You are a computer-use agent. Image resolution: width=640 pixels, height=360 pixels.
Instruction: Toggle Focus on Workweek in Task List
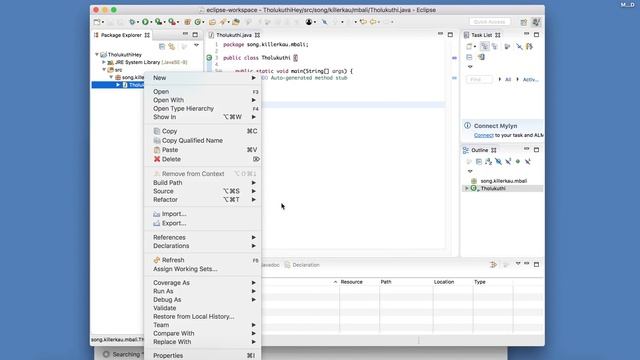[x=507, y=47]
